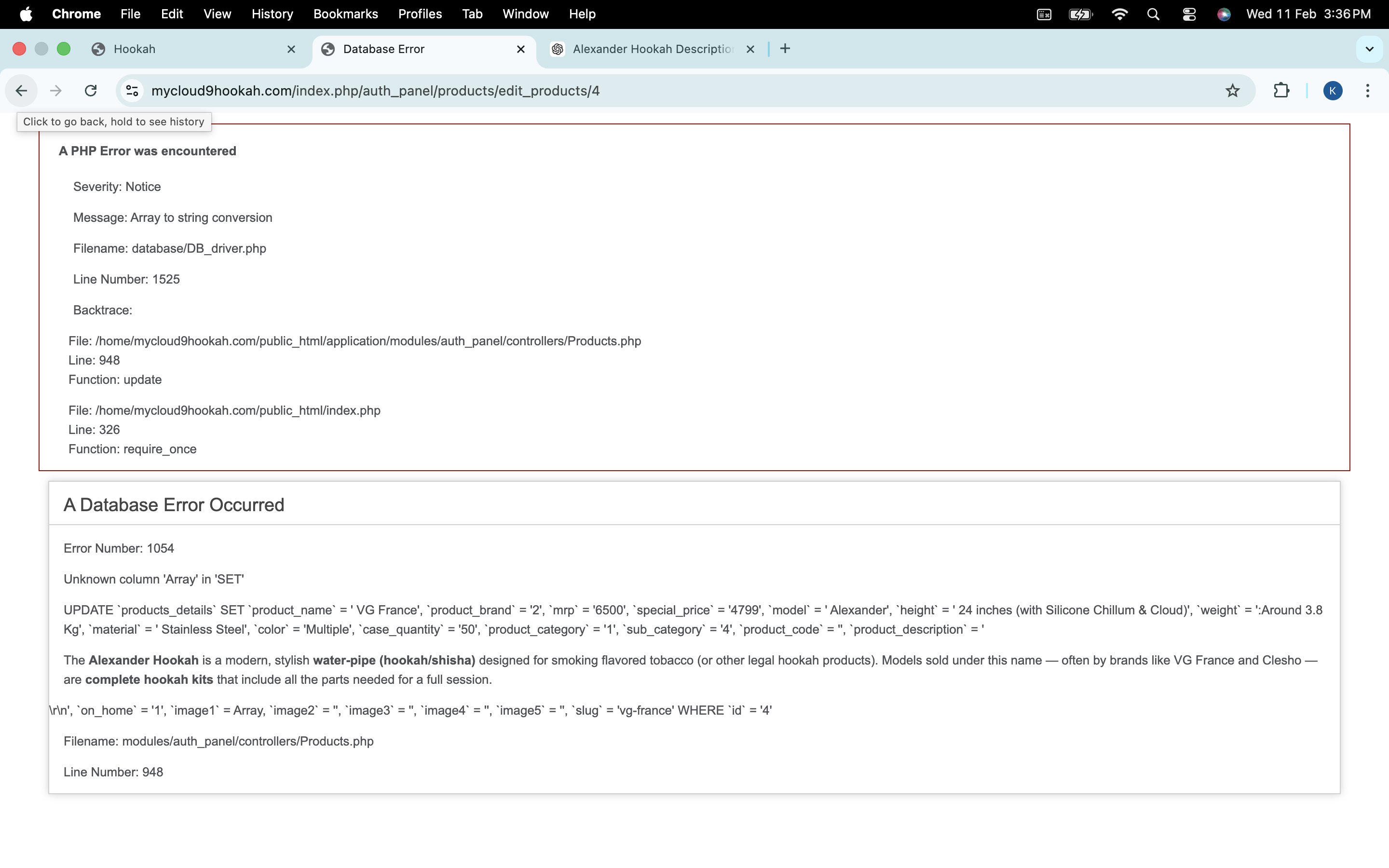
Task: Open a new tab with plus button
Action: pyautogui.click(x=785, y=49)
